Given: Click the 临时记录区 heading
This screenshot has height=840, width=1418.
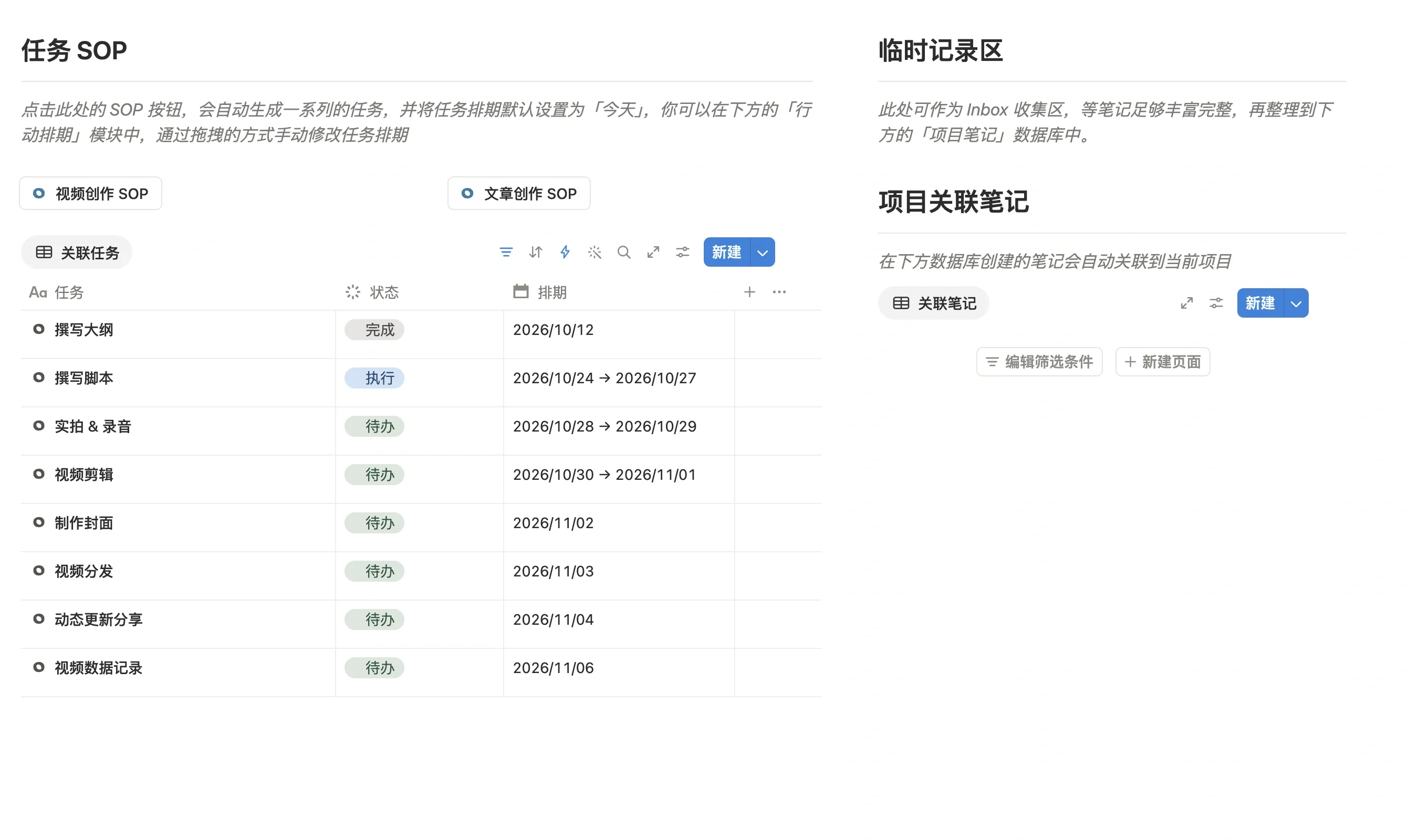Looking at the screenshot, I should 940,50.
